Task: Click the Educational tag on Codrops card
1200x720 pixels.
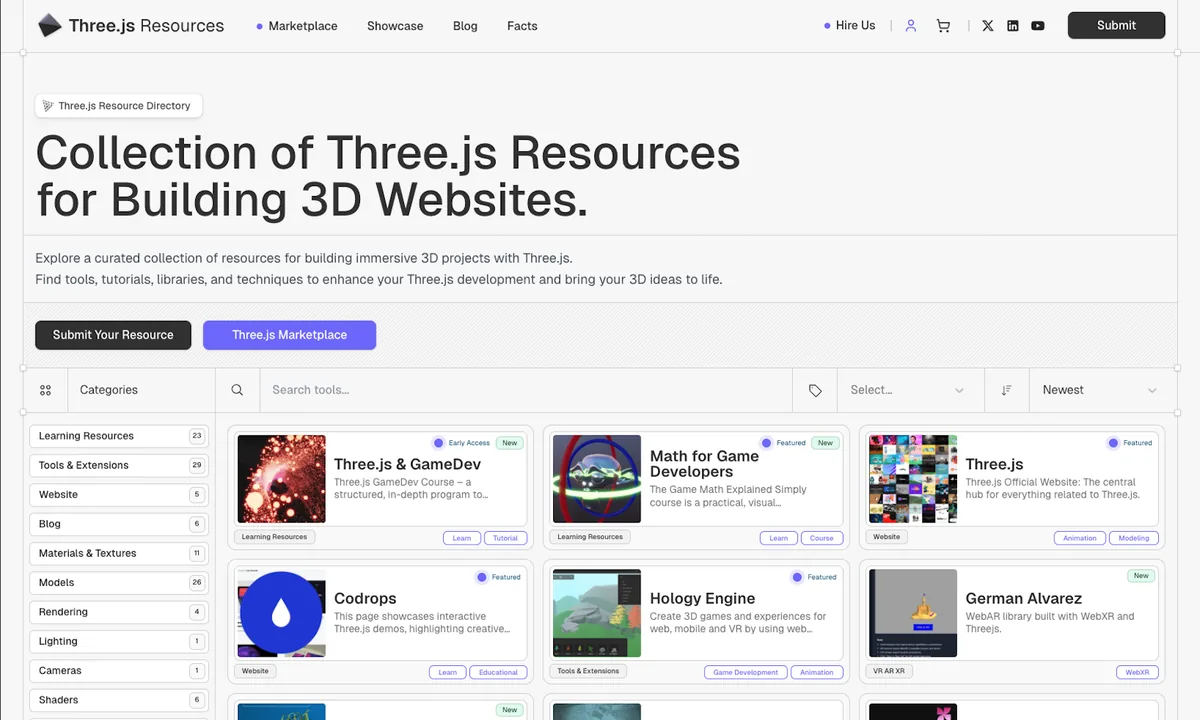Action: pos(498,672)
